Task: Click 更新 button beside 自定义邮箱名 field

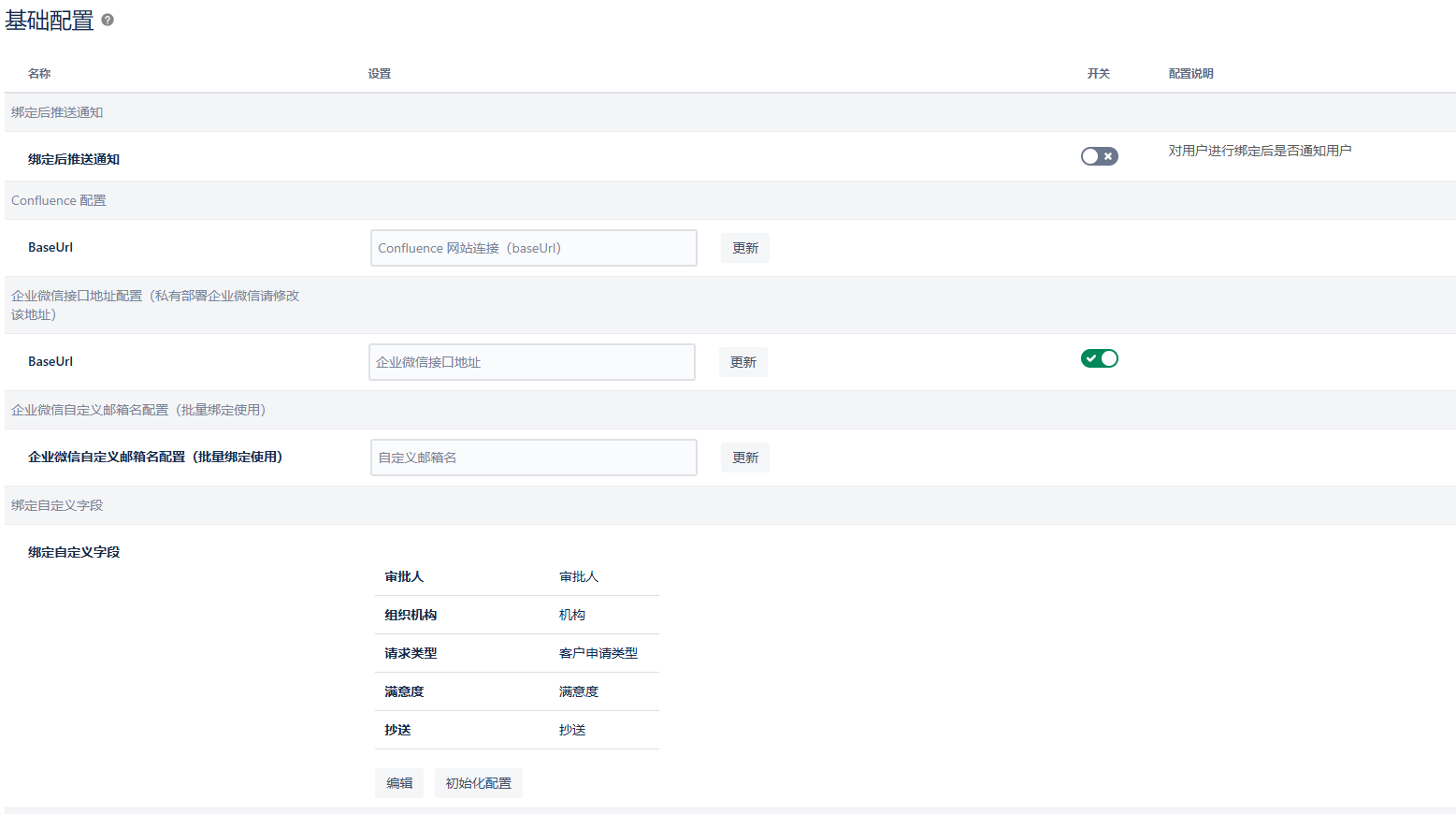Action: point(744,458)
